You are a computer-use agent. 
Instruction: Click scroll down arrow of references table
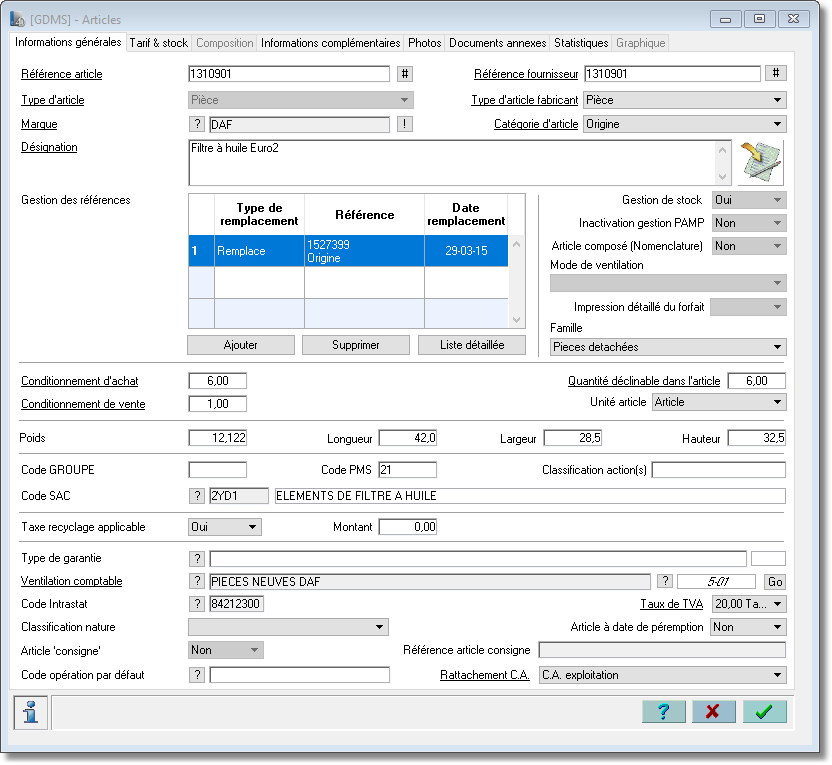(x=516, y=320)
